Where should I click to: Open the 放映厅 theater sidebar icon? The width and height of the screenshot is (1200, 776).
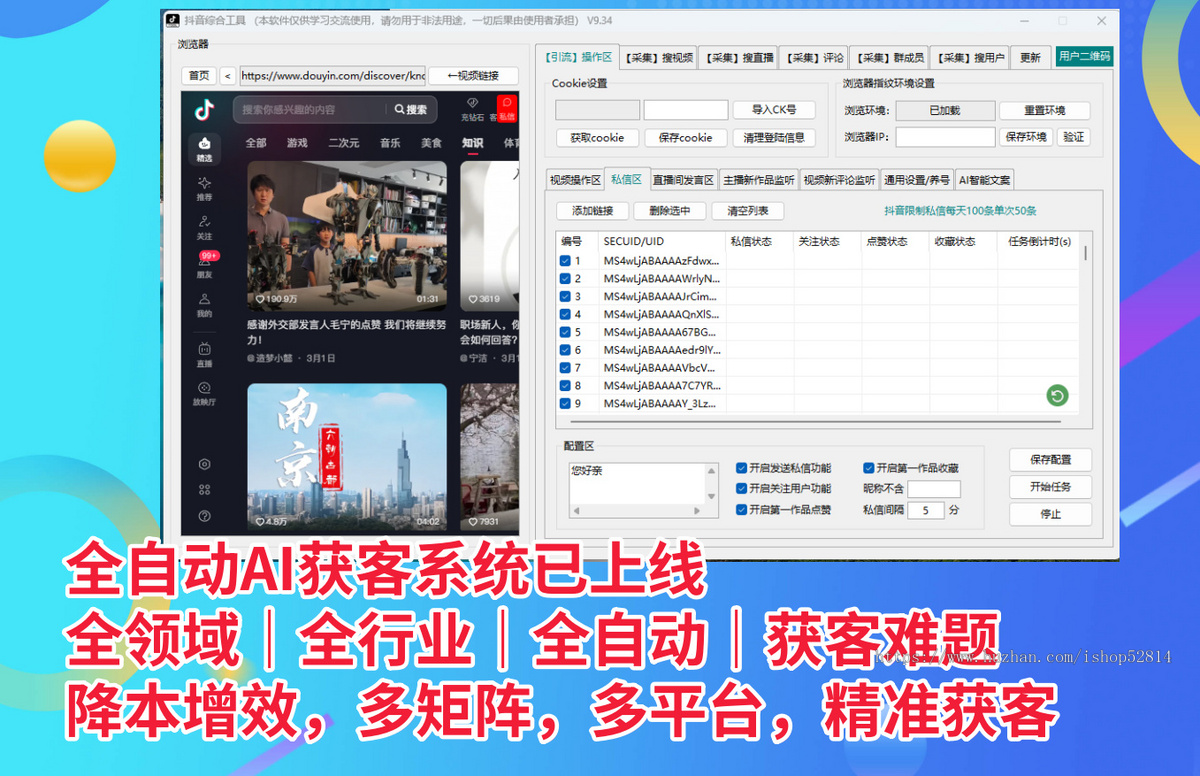pyautogui.click(x=204, y=393)
